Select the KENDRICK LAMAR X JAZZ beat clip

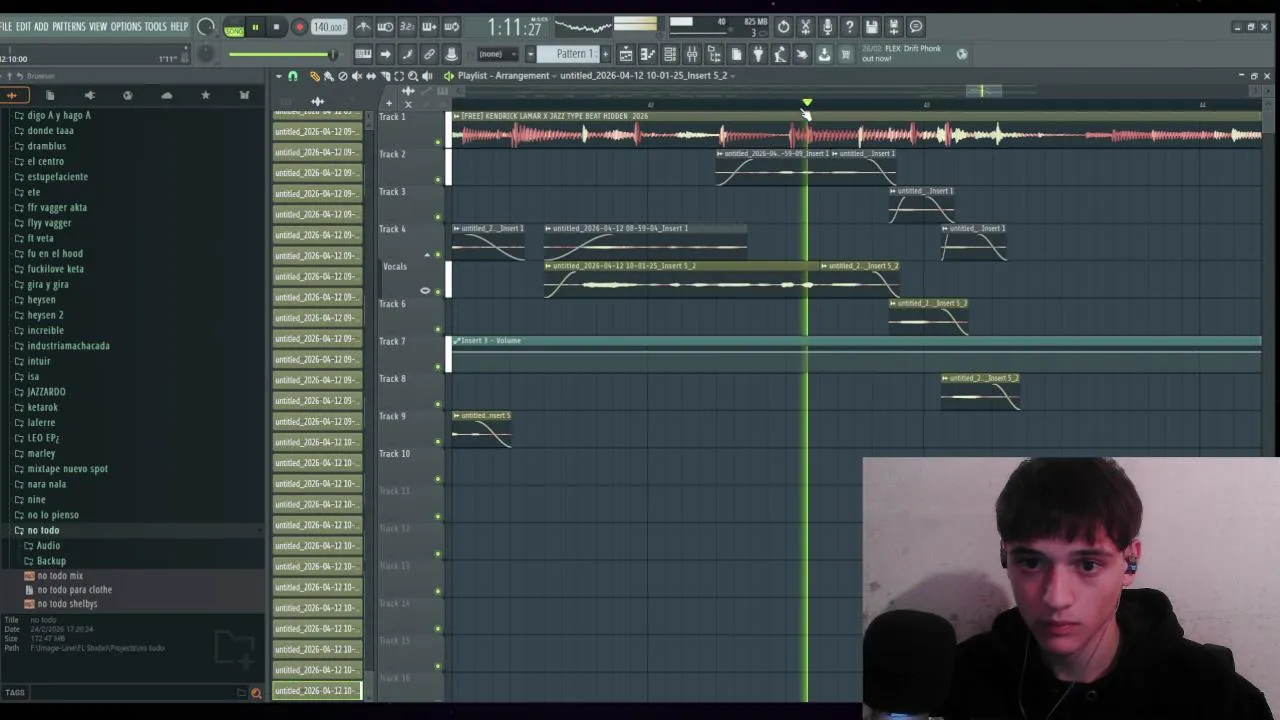coord(856,129)
